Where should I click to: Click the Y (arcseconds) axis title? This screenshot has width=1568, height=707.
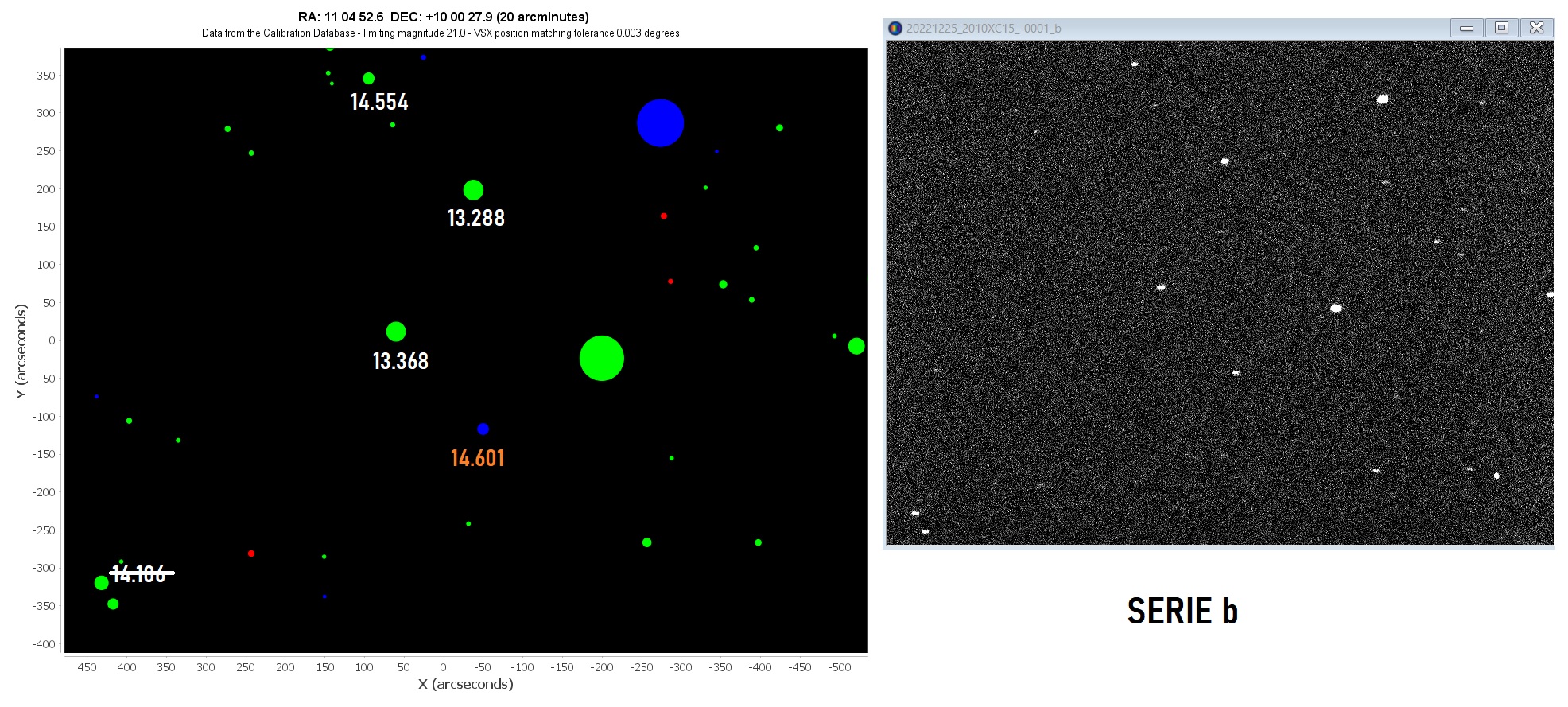(x=21, y=351)
